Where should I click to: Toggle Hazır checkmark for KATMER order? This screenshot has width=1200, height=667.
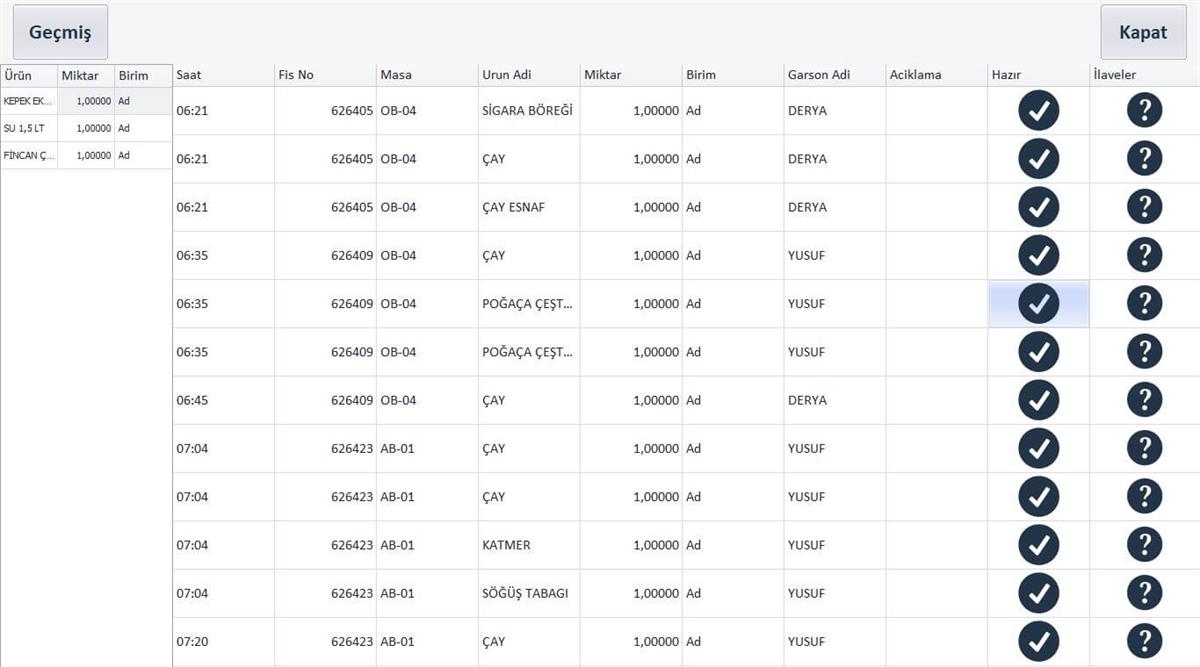(1038, 545)
